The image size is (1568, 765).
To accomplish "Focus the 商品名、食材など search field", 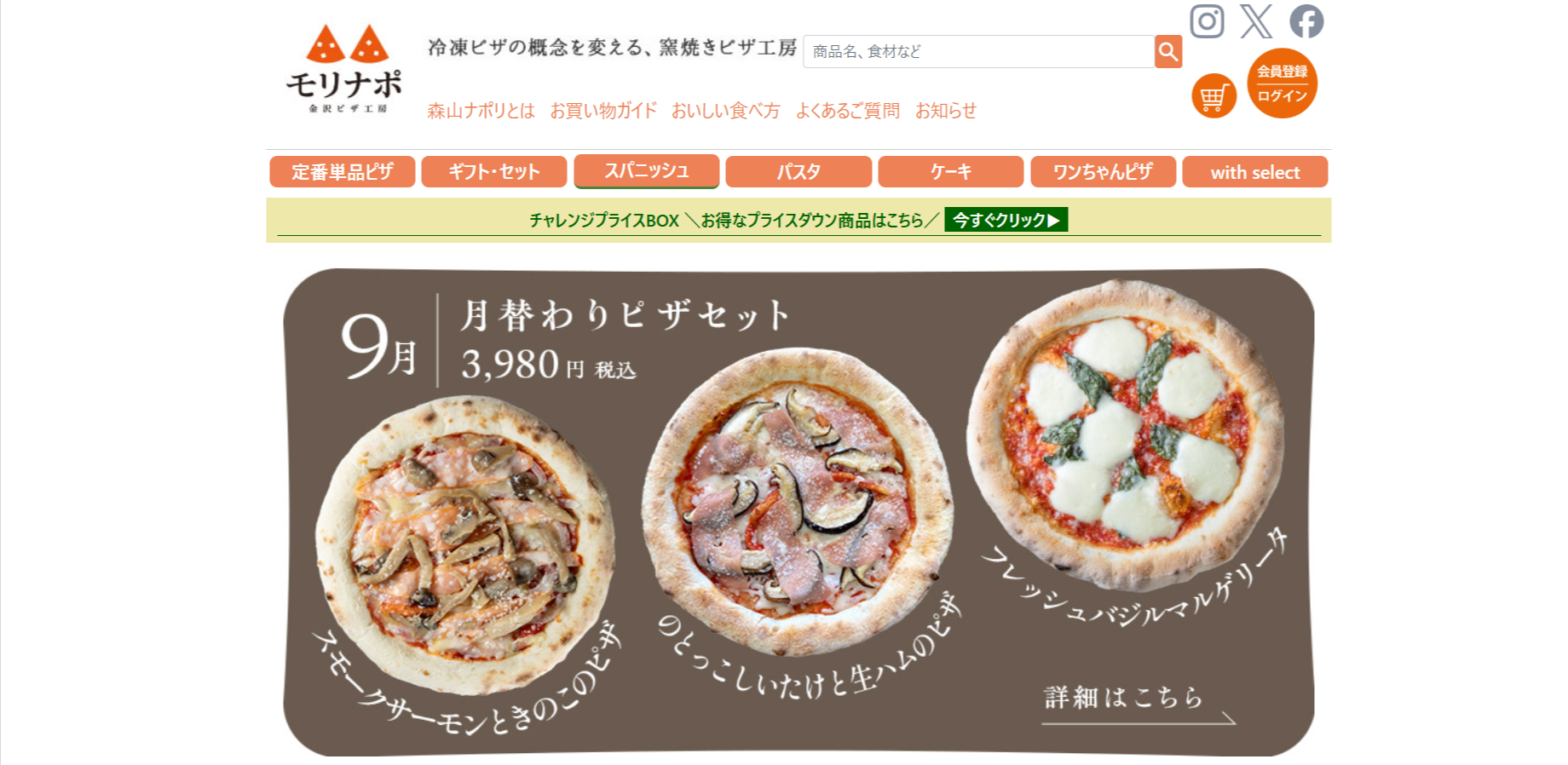I will coord(979,51).
